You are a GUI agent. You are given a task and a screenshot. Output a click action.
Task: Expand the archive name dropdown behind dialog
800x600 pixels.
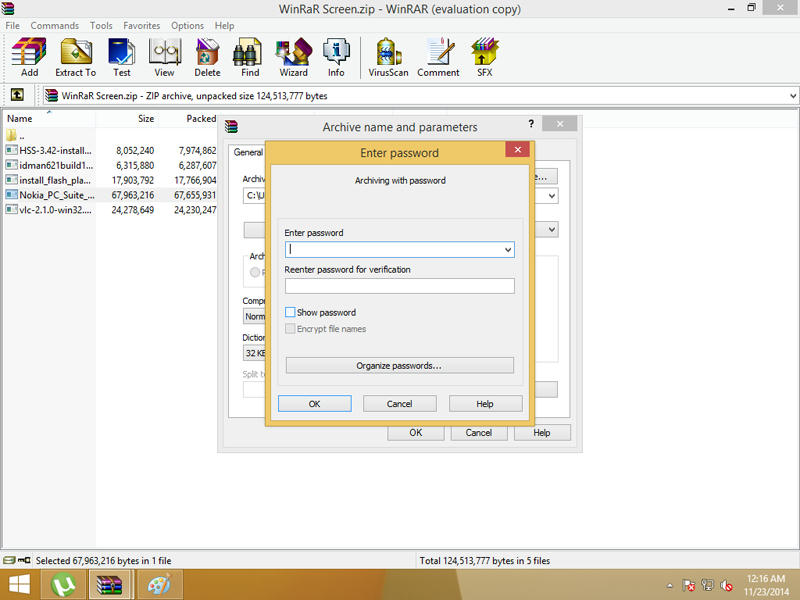point(552,196)
